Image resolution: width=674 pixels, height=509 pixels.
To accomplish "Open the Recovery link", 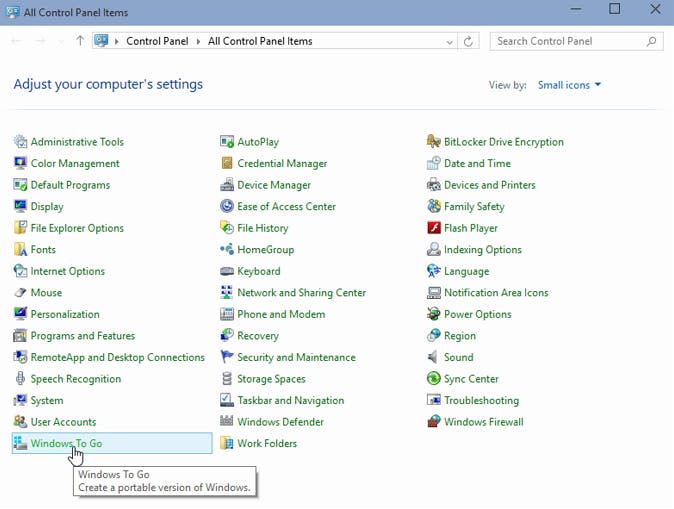I will coord(258,335).
